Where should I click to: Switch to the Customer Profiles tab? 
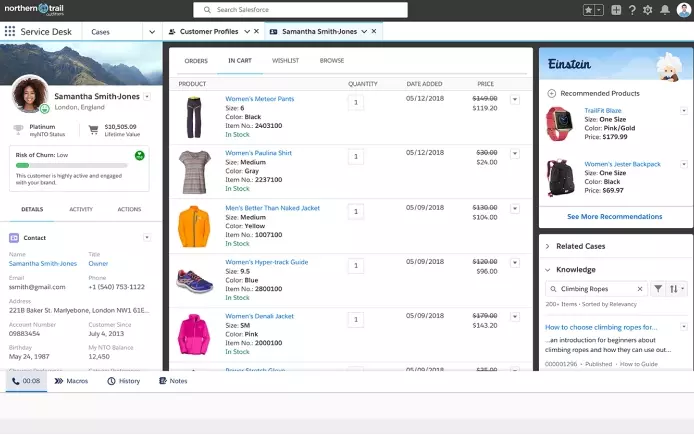[209, 31]
